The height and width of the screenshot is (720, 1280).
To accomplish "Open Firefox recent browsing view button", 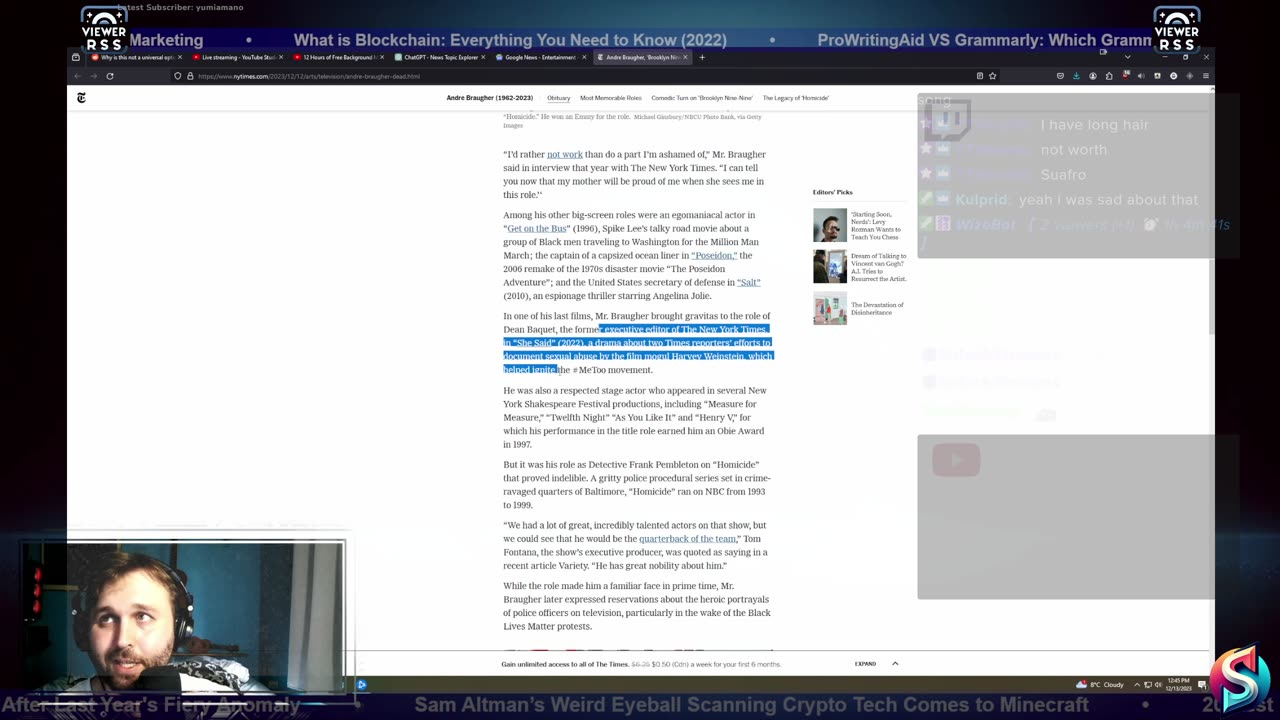I will pos(76,57).
